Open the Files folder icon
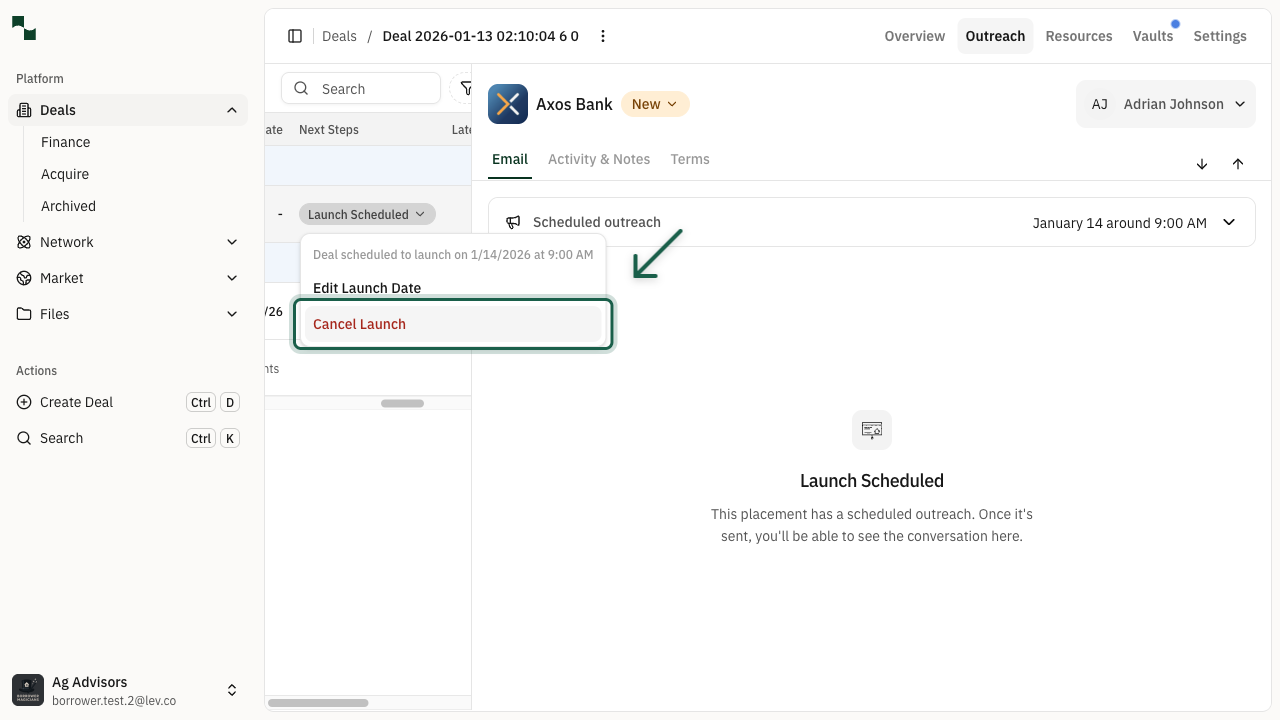Screen dimensions: 1280x720 coord(24,314)
